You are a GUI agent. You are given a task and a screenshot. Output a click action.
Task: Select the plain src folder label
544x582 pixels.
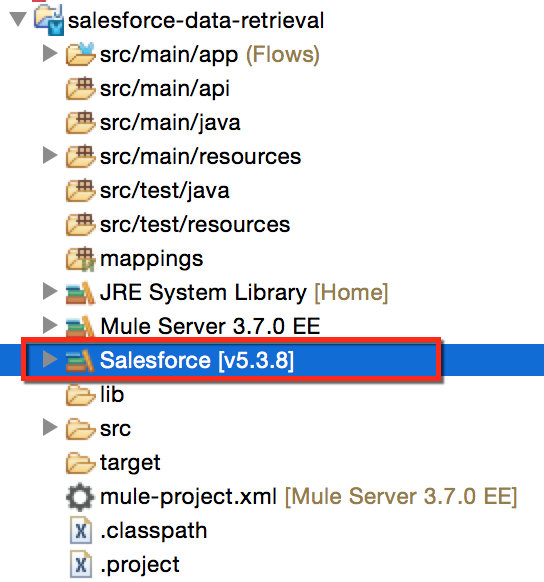(115, 429)
